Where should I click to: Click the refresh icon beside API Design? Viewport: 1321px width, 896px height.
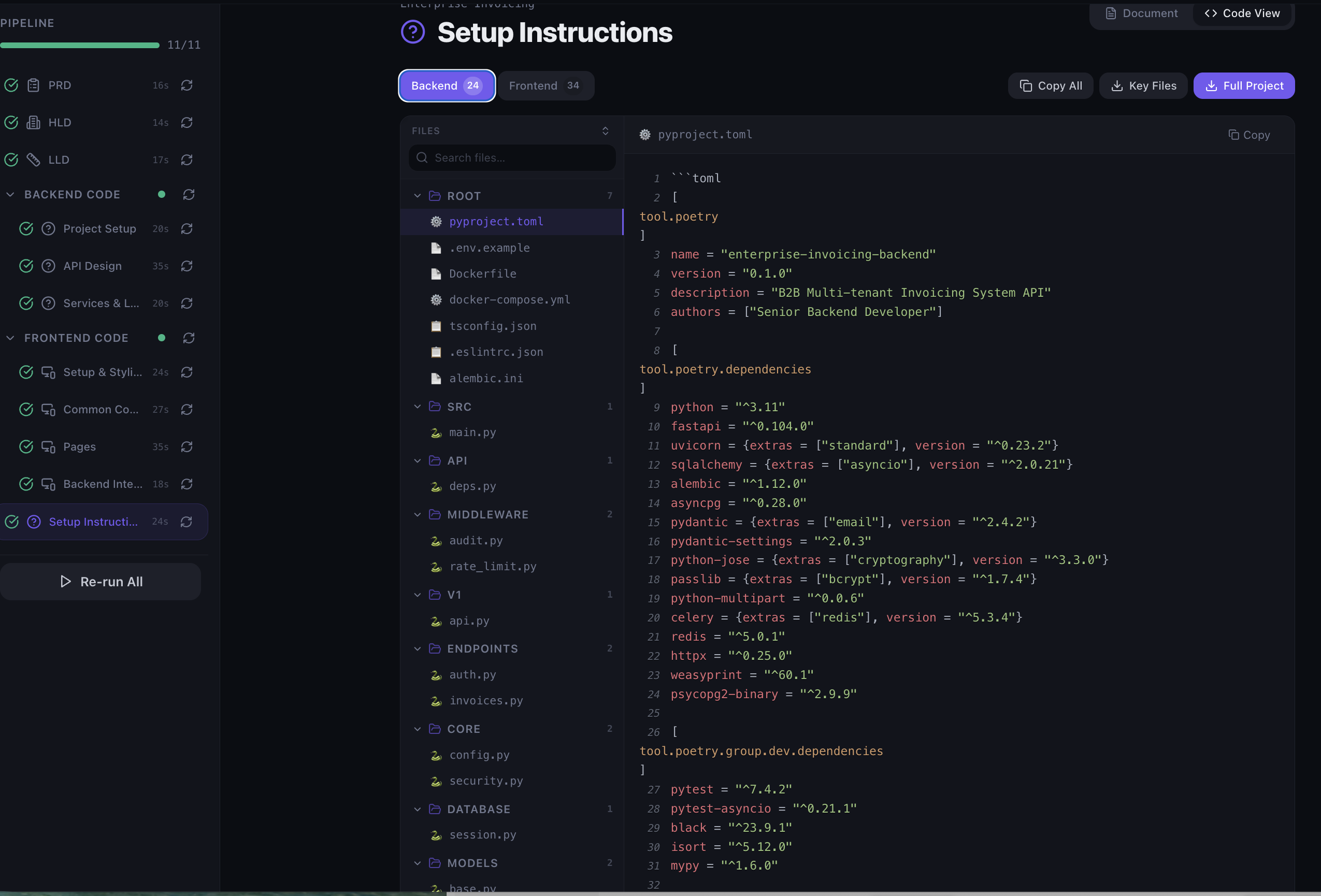(188, 266)
